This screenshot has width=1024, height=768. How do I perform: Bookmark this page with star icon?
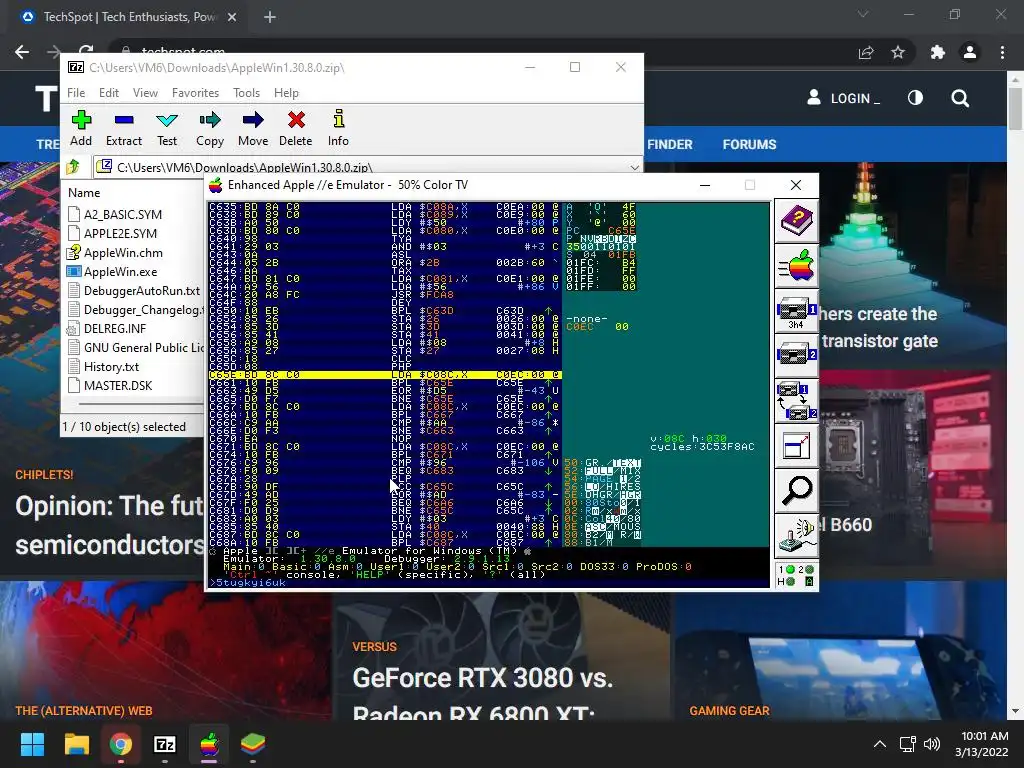click(x=898, y=52)
